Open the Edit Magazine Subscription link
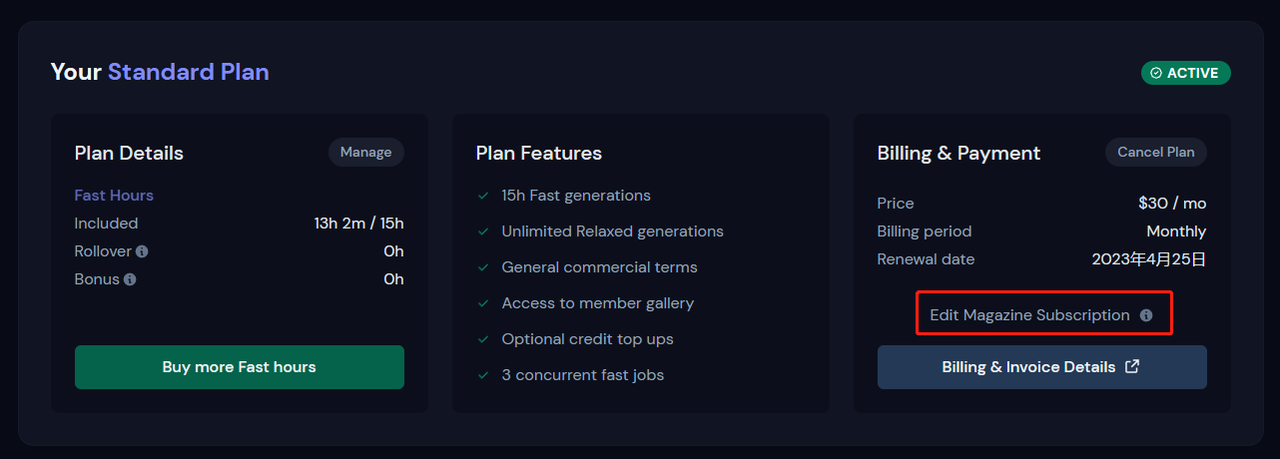Viewport: 1280px width, 459px height. coord(1029,315)
